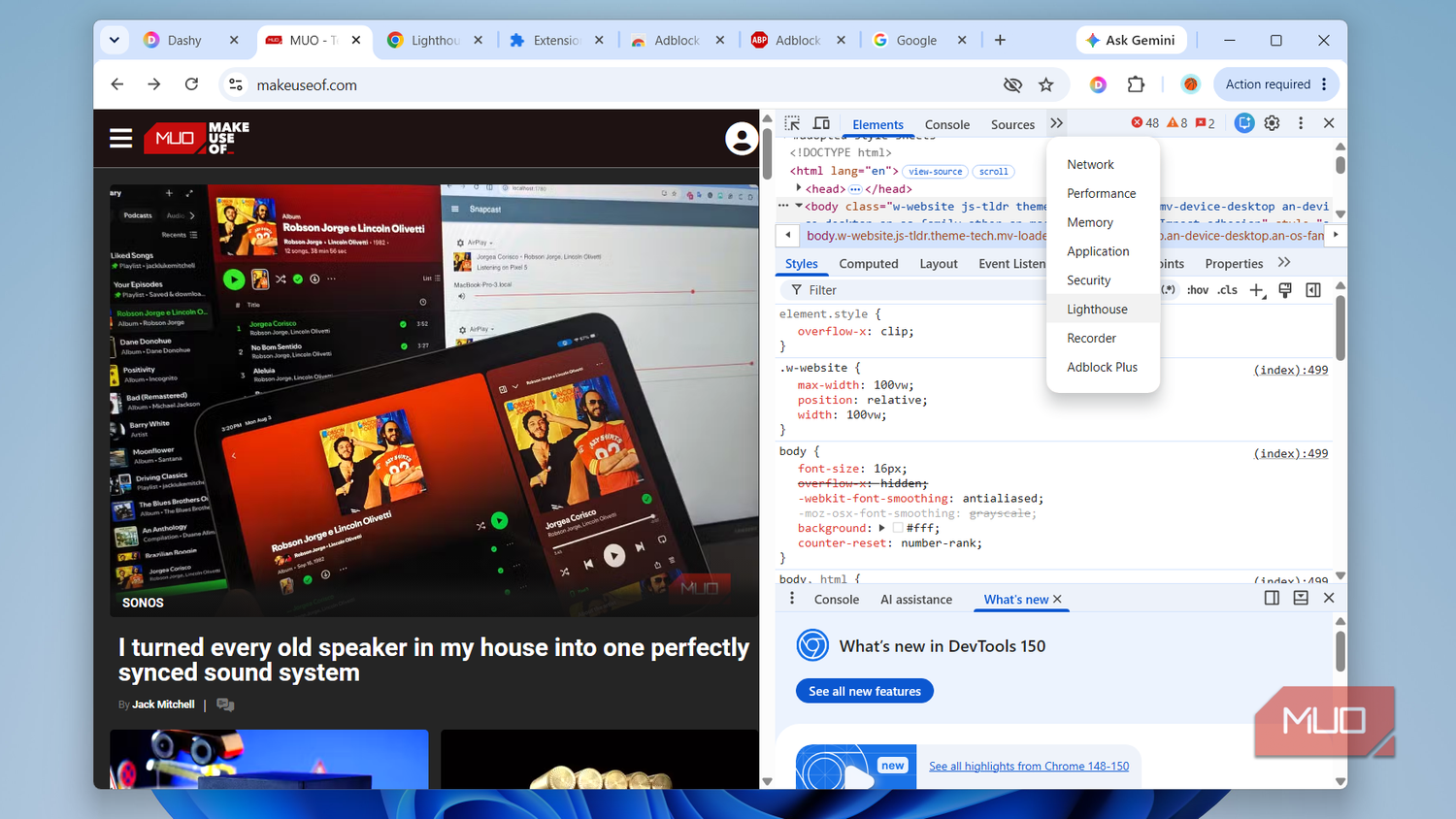Open the Chrome Extensions puzzle icon

point(1136,84)
